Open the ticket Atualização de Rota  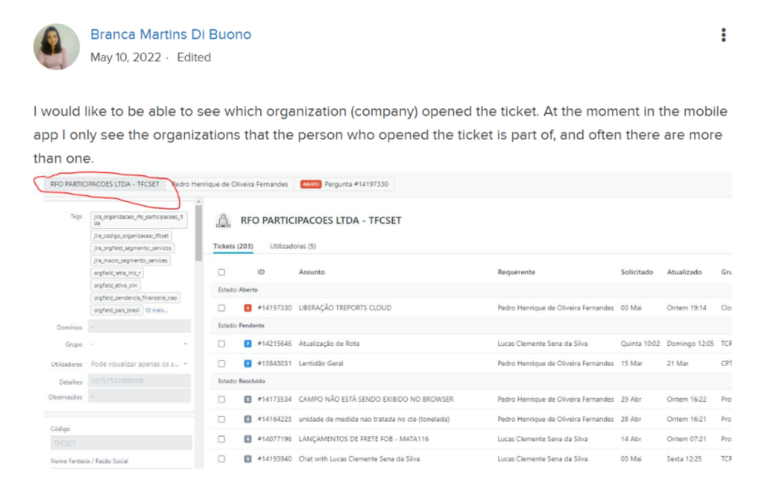click(329, 344)
